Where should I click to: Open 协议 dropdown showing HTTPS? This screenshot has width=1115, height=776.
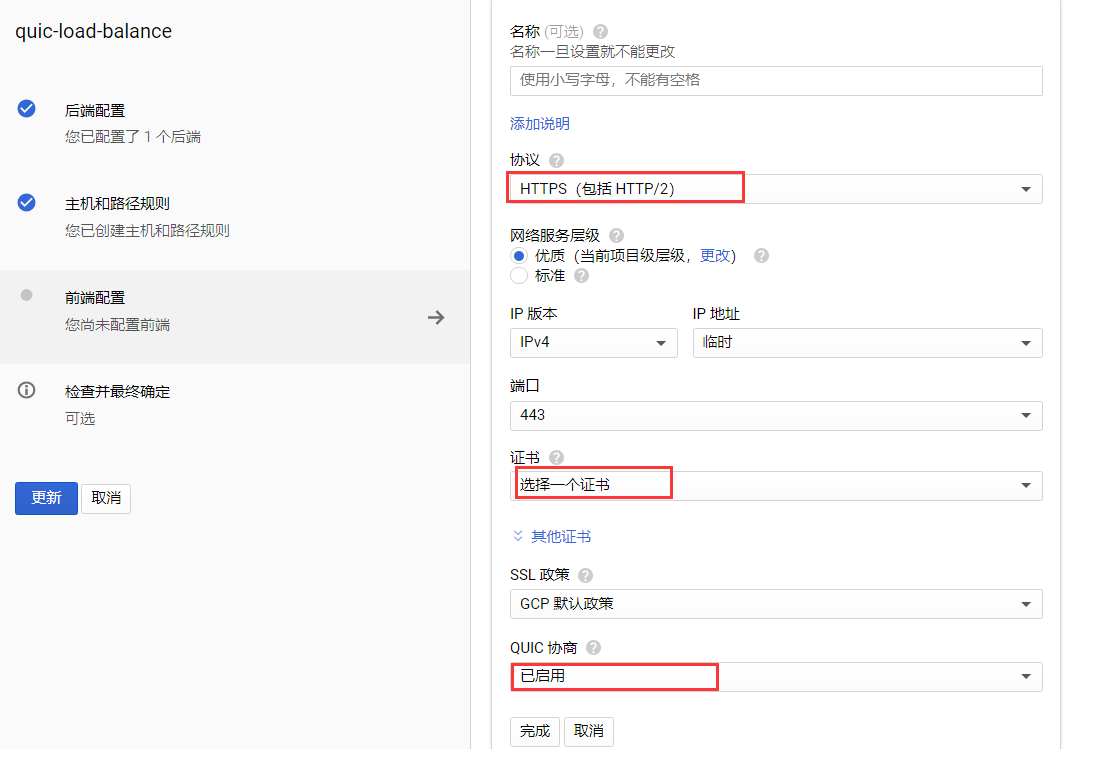(776, 189)
